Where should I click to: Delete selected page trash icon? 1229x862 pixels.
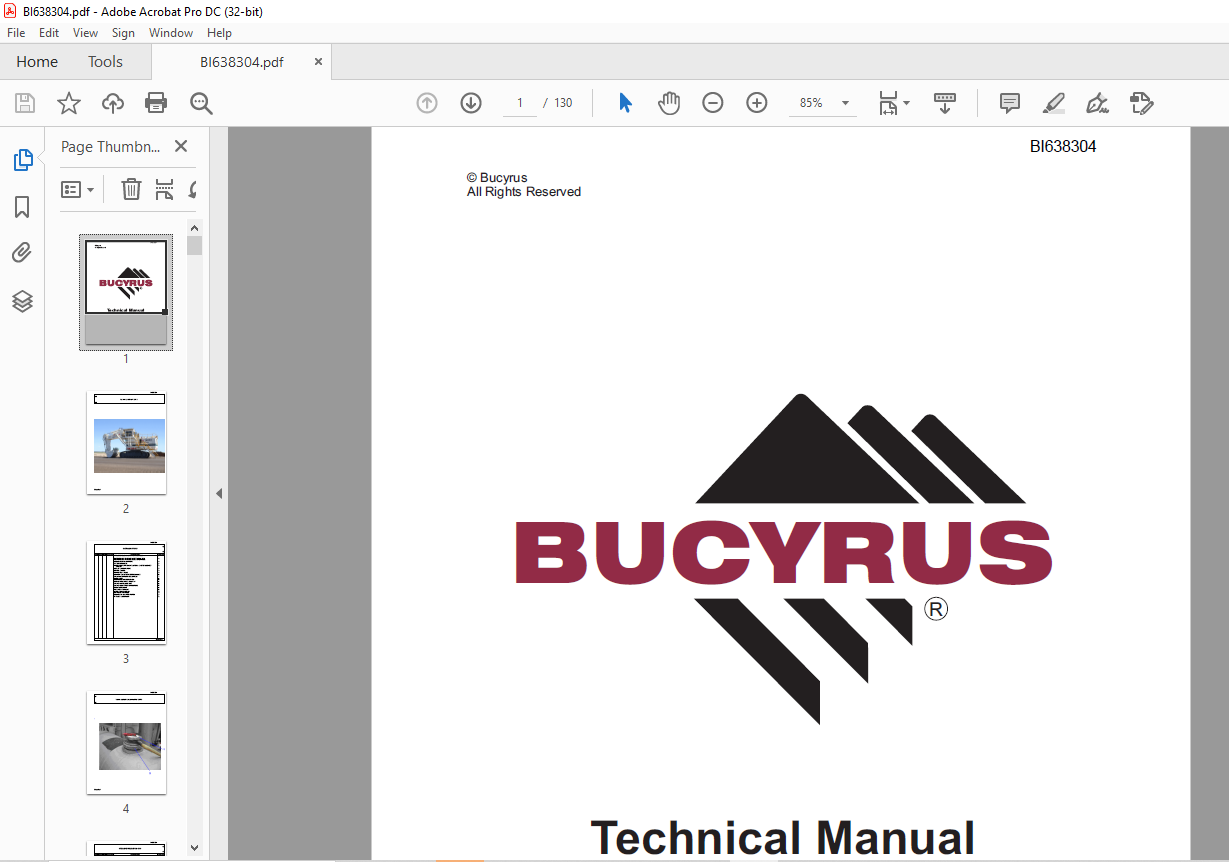pyautogui.click(x=131, y=189)
